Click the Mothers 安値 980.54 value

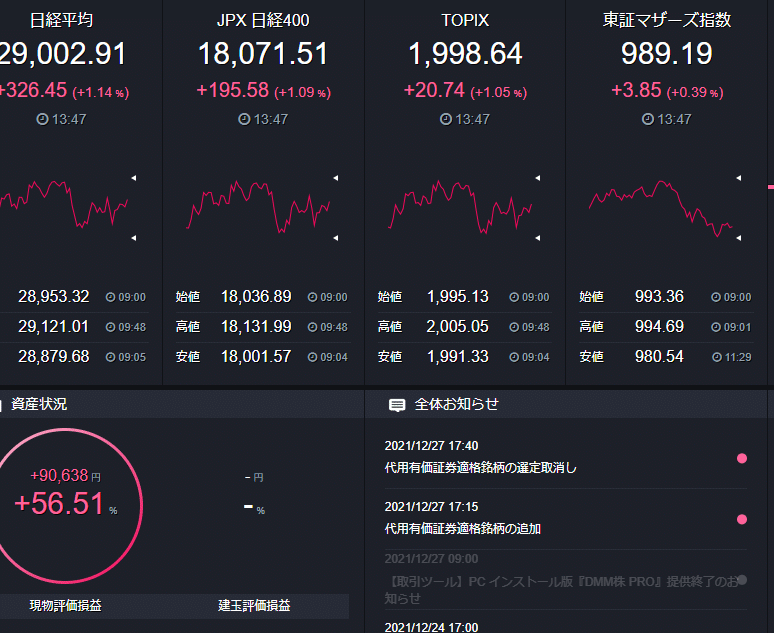click(659, 357)
